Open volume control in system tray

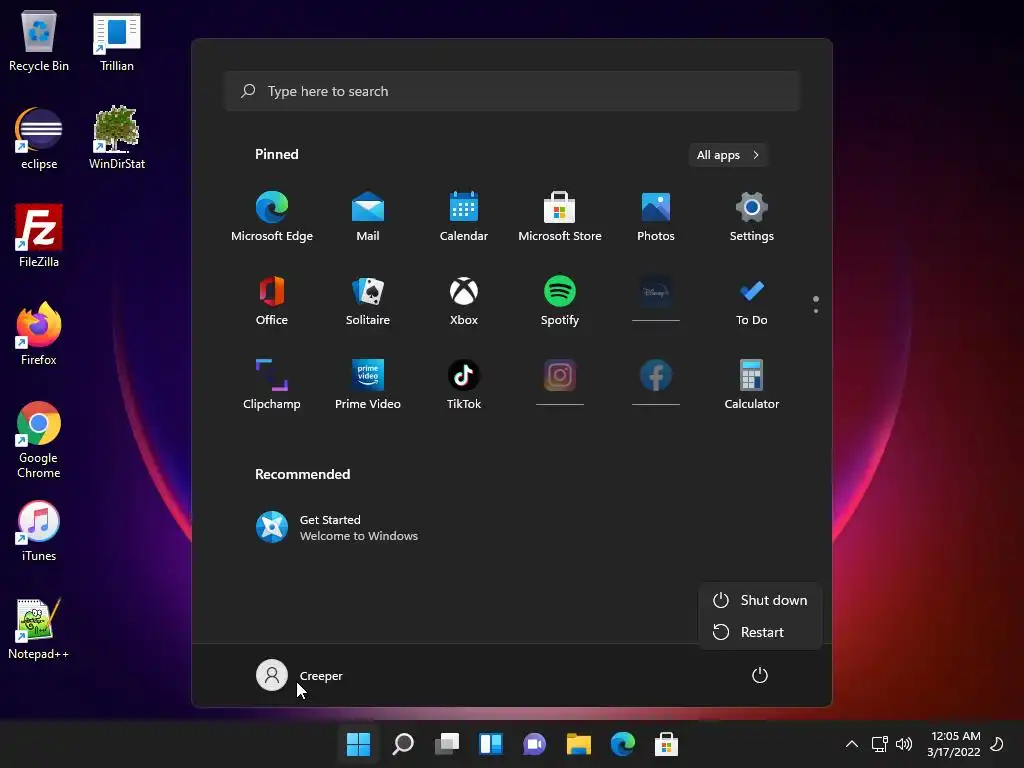904,744
